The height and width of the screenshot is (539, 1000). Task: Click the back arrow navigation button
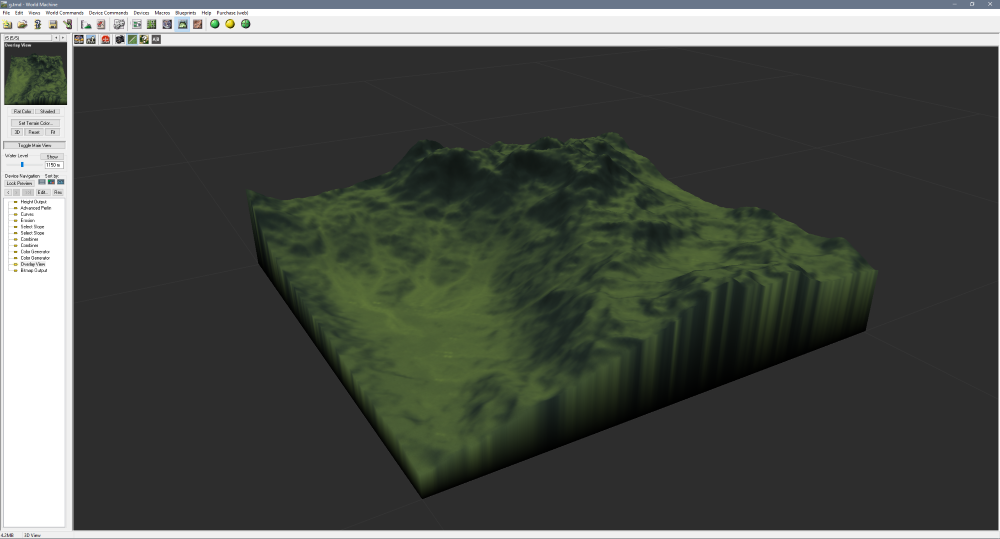pos(8,192)
